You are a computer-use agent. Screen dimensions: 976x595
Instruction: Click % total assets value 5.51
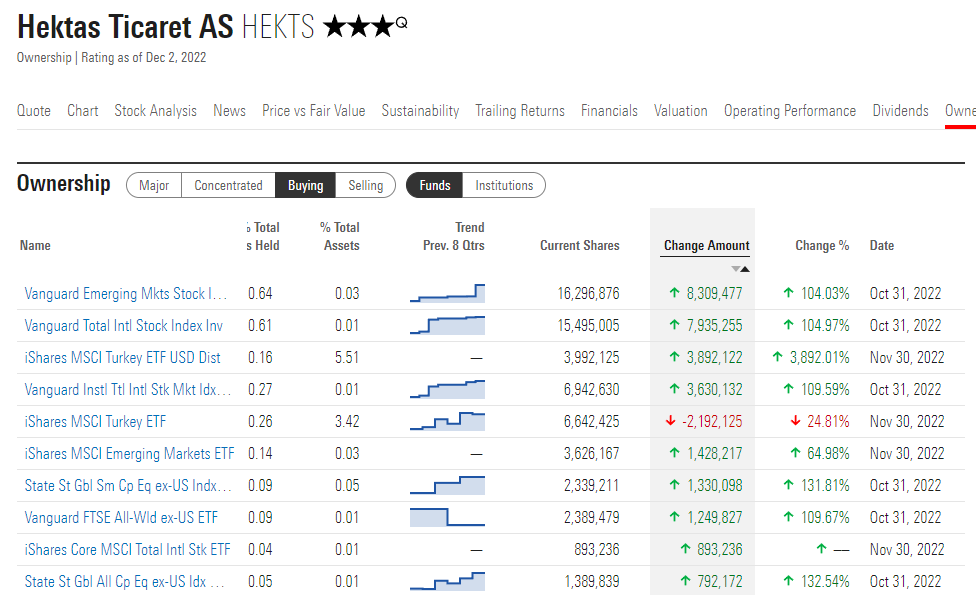(347, 357)
